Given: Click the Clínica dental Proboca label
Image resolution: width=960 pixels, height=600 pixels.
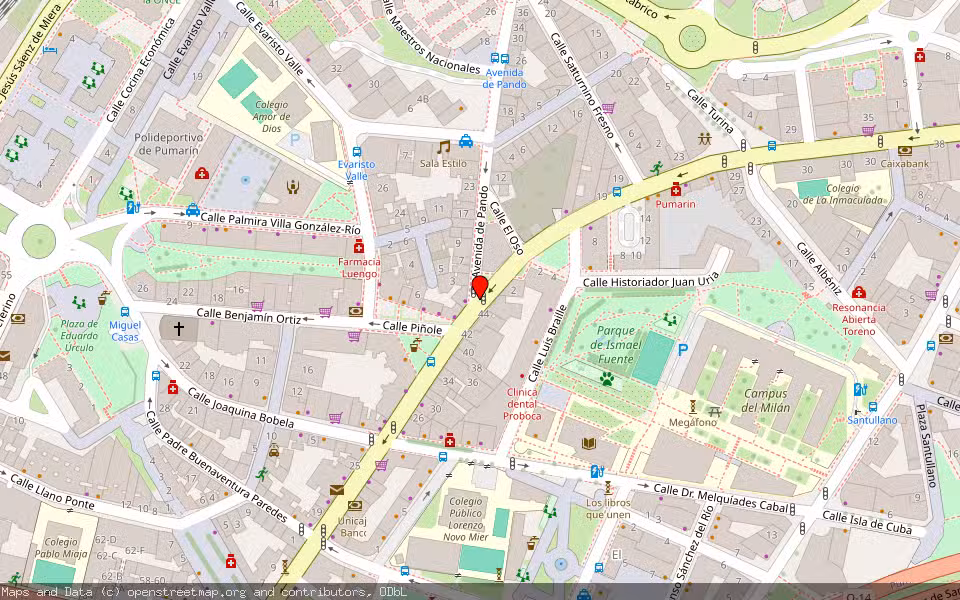Looking at the screenshot, I should (x=522, y=404).
